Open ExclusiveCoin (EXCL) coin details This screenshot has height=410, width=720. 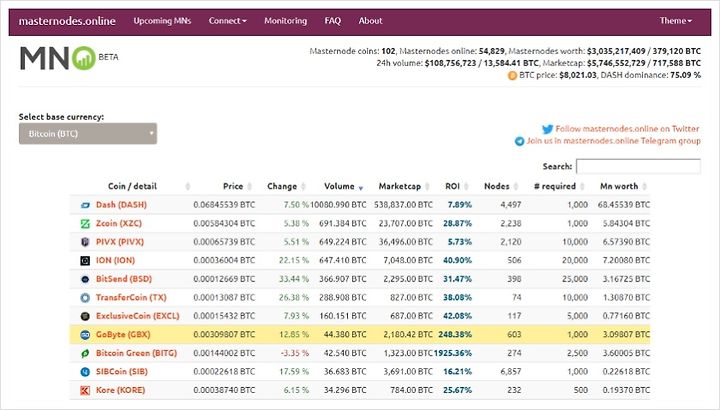tap(137, 316)
